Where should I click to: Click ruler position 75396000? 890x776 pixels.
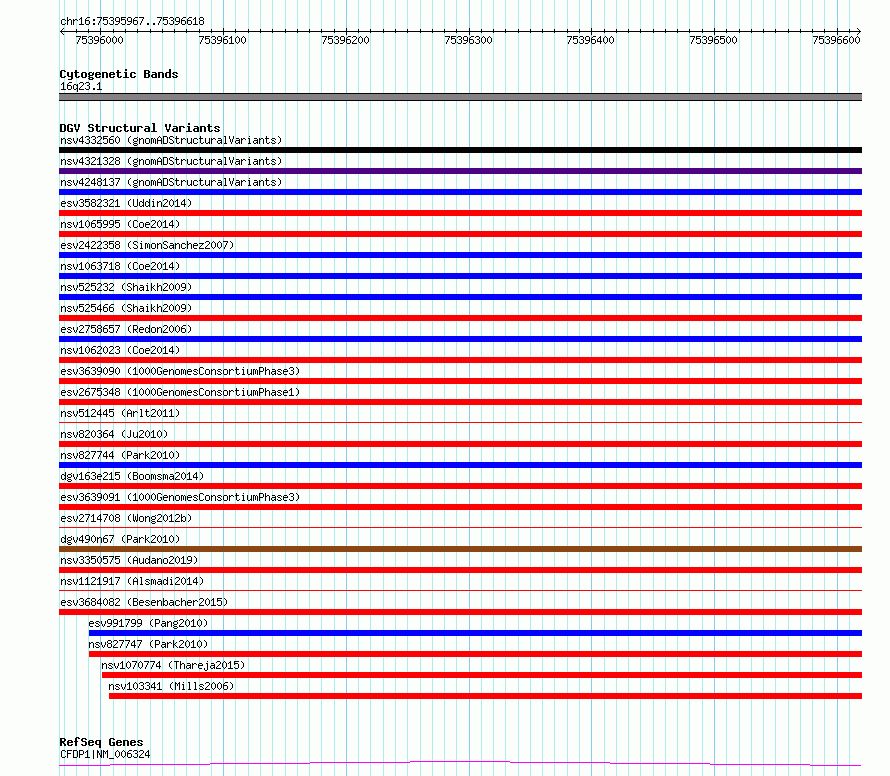99,40
